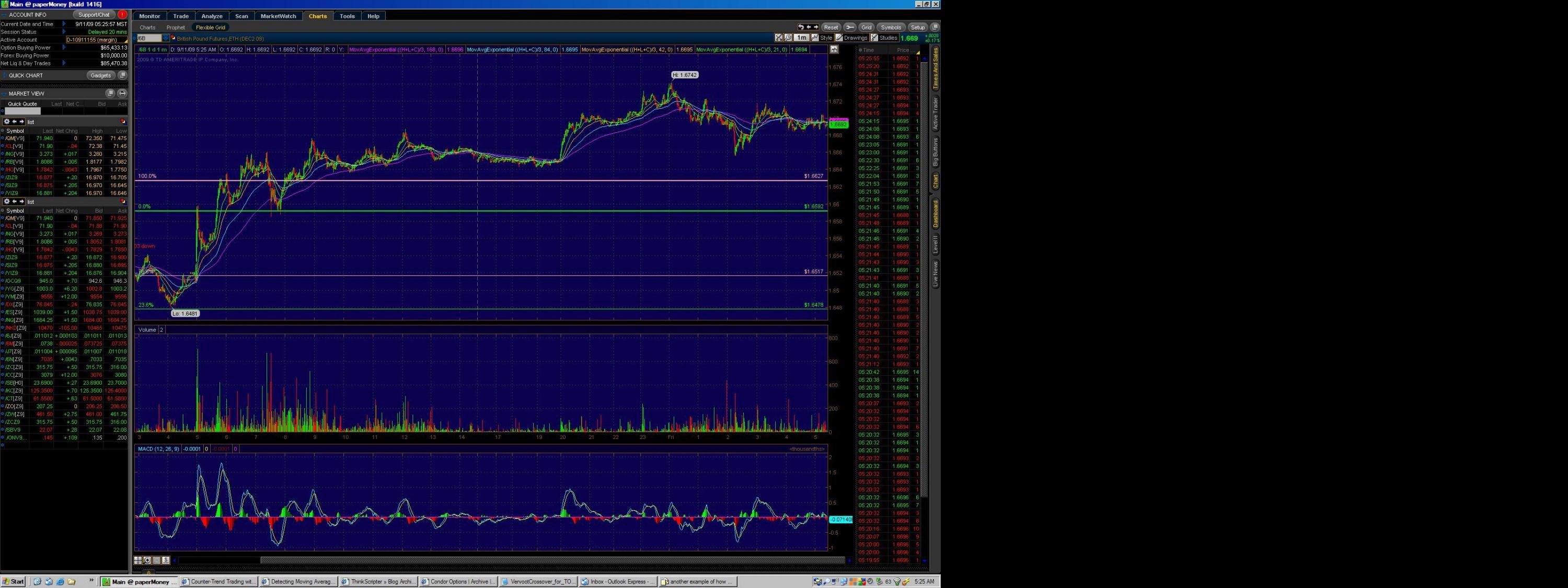The height and width of the screenshot is (588, 1568).
Task: Change the 1m timeframe button
Action: click(x=802, y=38)
